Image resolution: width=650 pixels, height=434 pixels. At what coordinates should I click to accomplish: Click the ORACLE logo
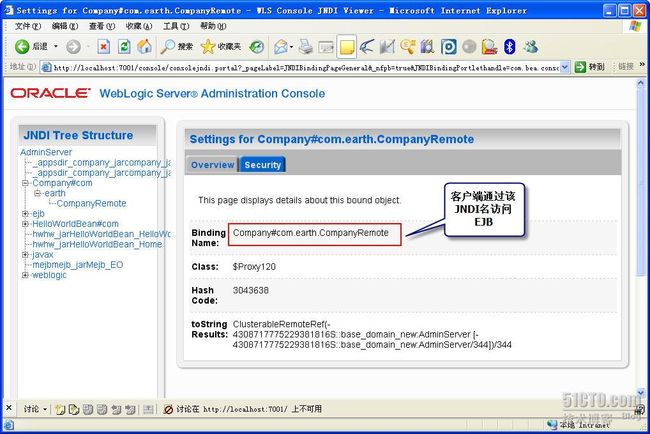point(50,93)
